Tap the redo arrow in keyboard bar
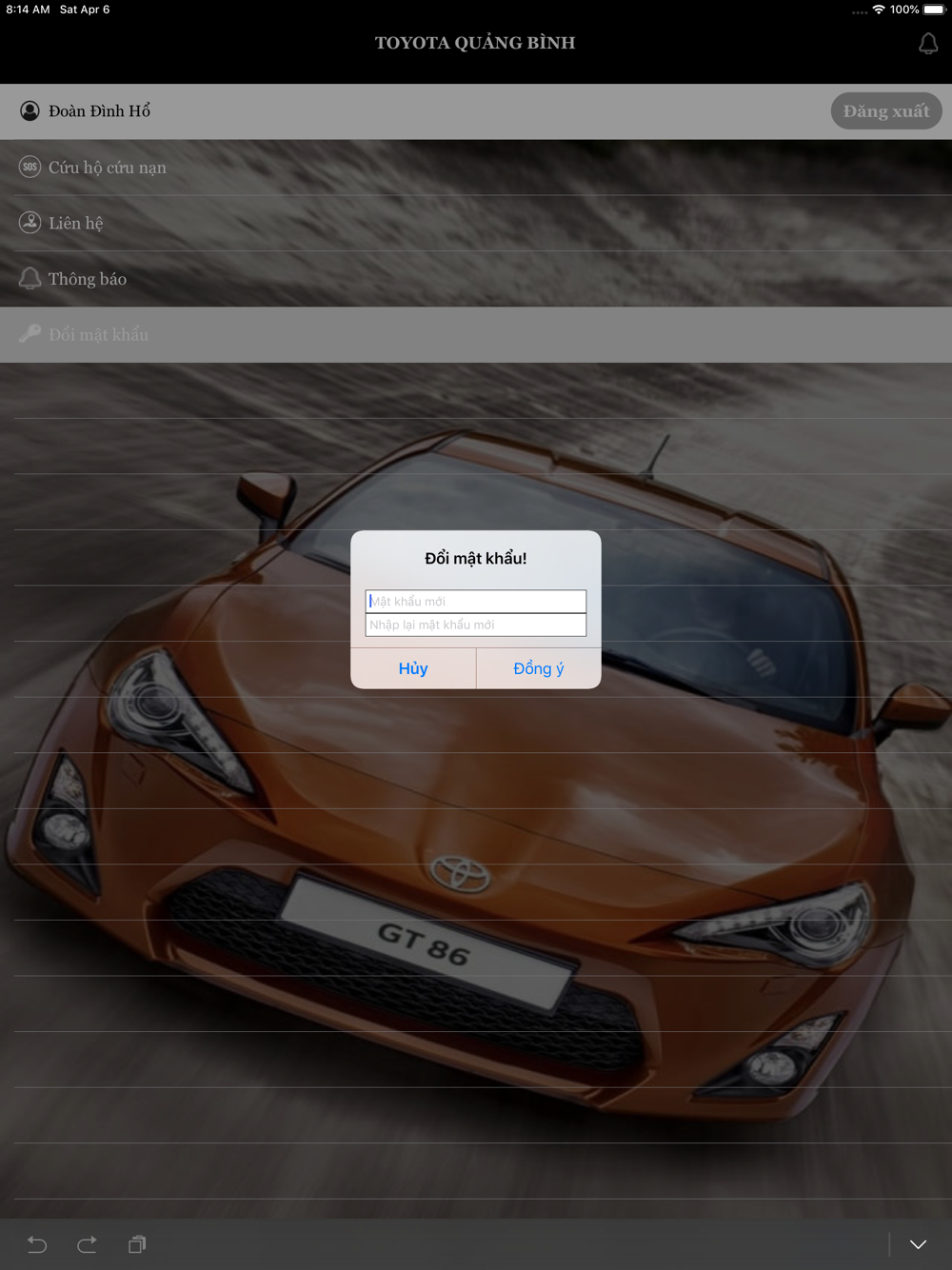 pos(87,1244)
